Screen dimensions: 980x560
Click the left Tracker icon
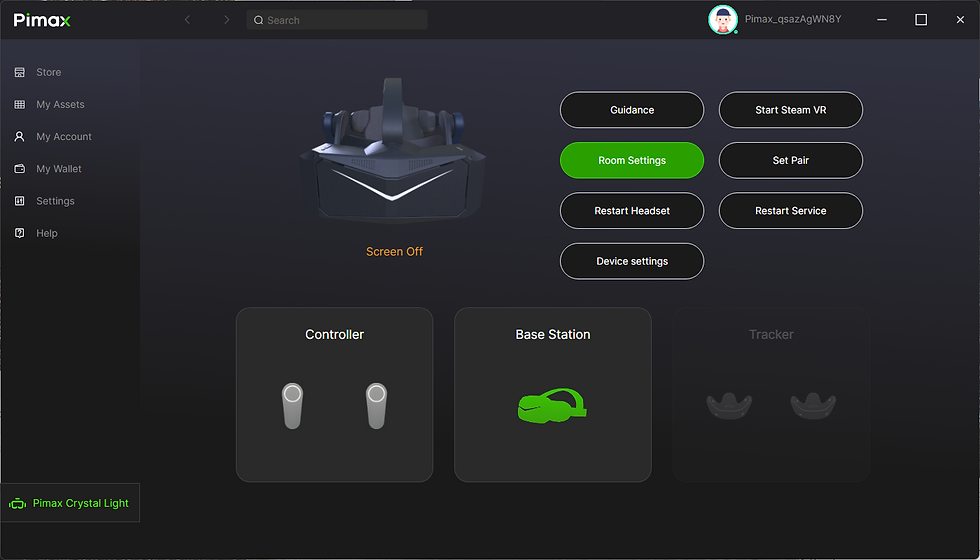click(729, 406)
